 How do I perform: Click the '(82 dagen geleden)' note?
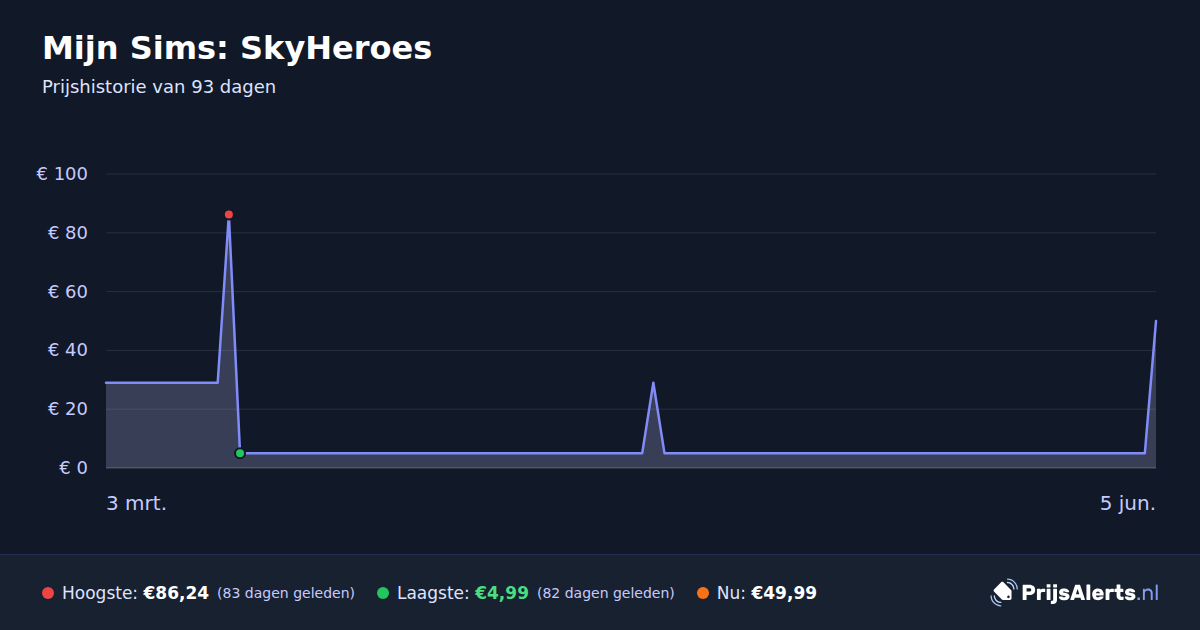click(606, 593)
